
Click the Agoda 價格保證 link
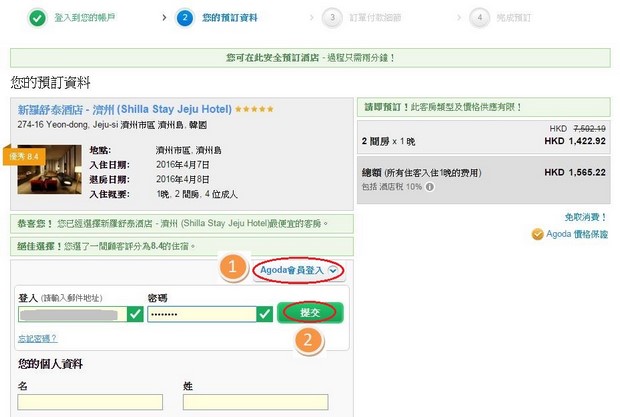tap(577, 234)
